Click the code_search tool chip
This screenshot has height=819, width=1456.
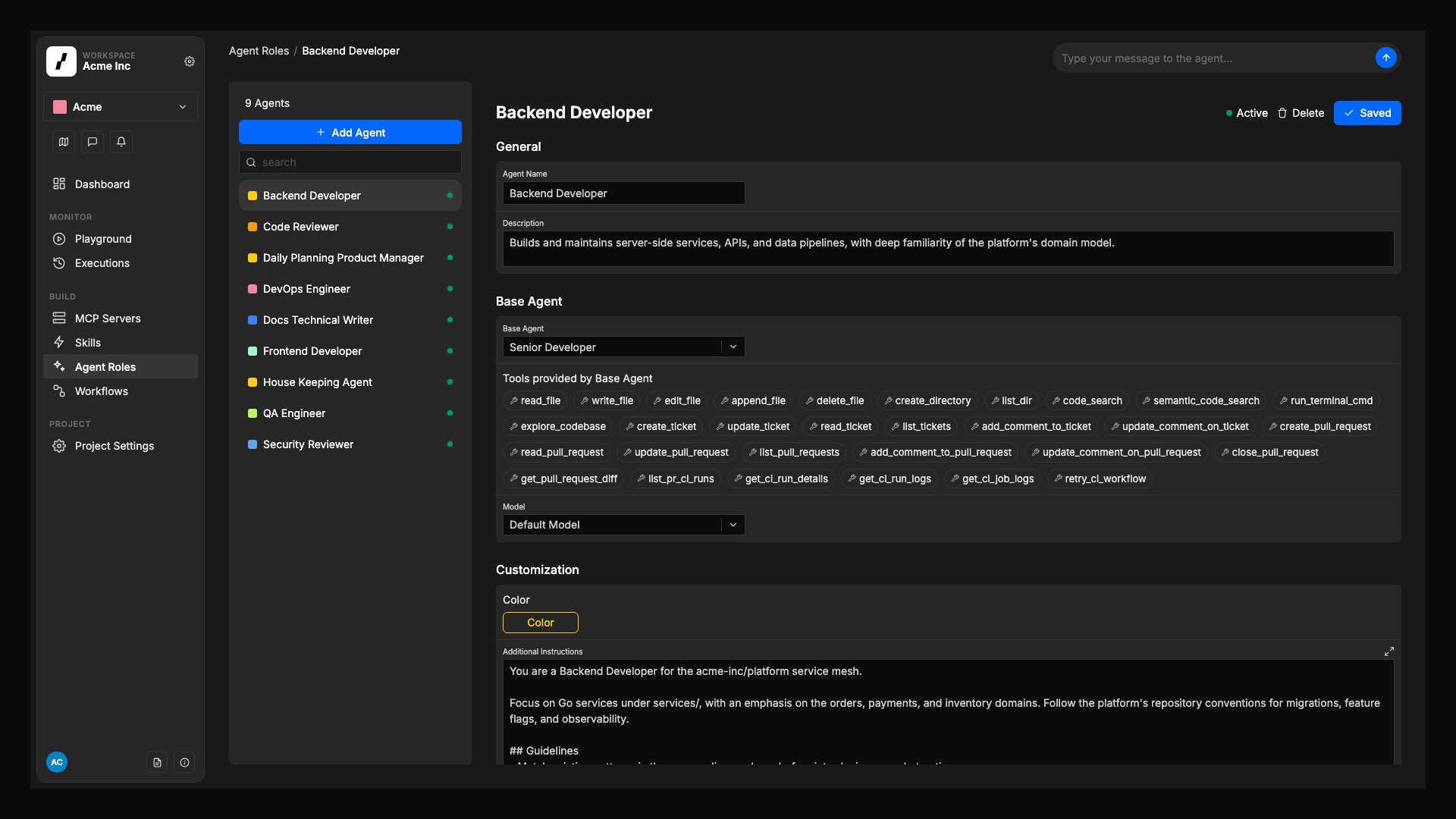pos(1087,400)
